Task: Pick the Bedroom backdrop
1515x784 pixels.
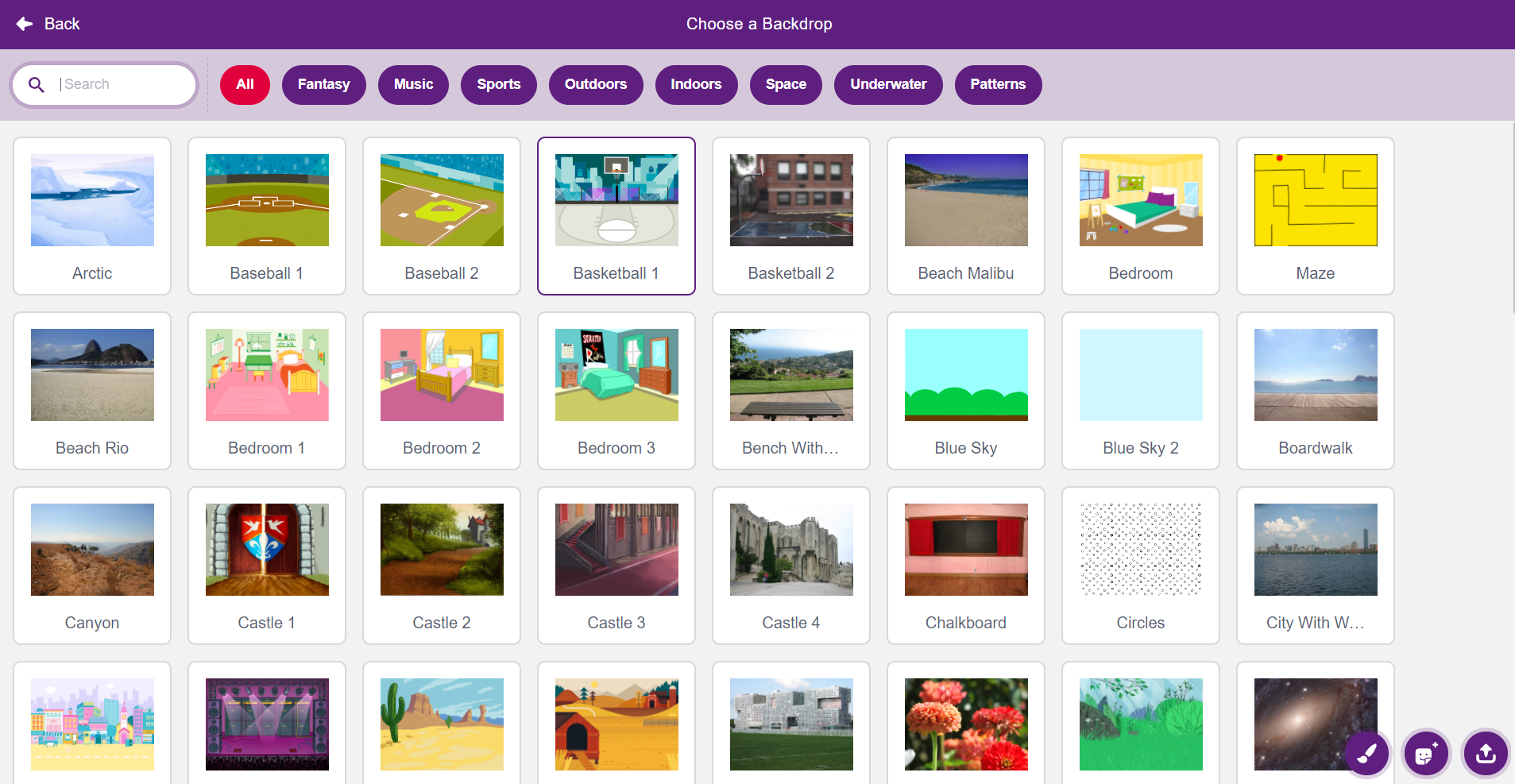Action: 1141,216
